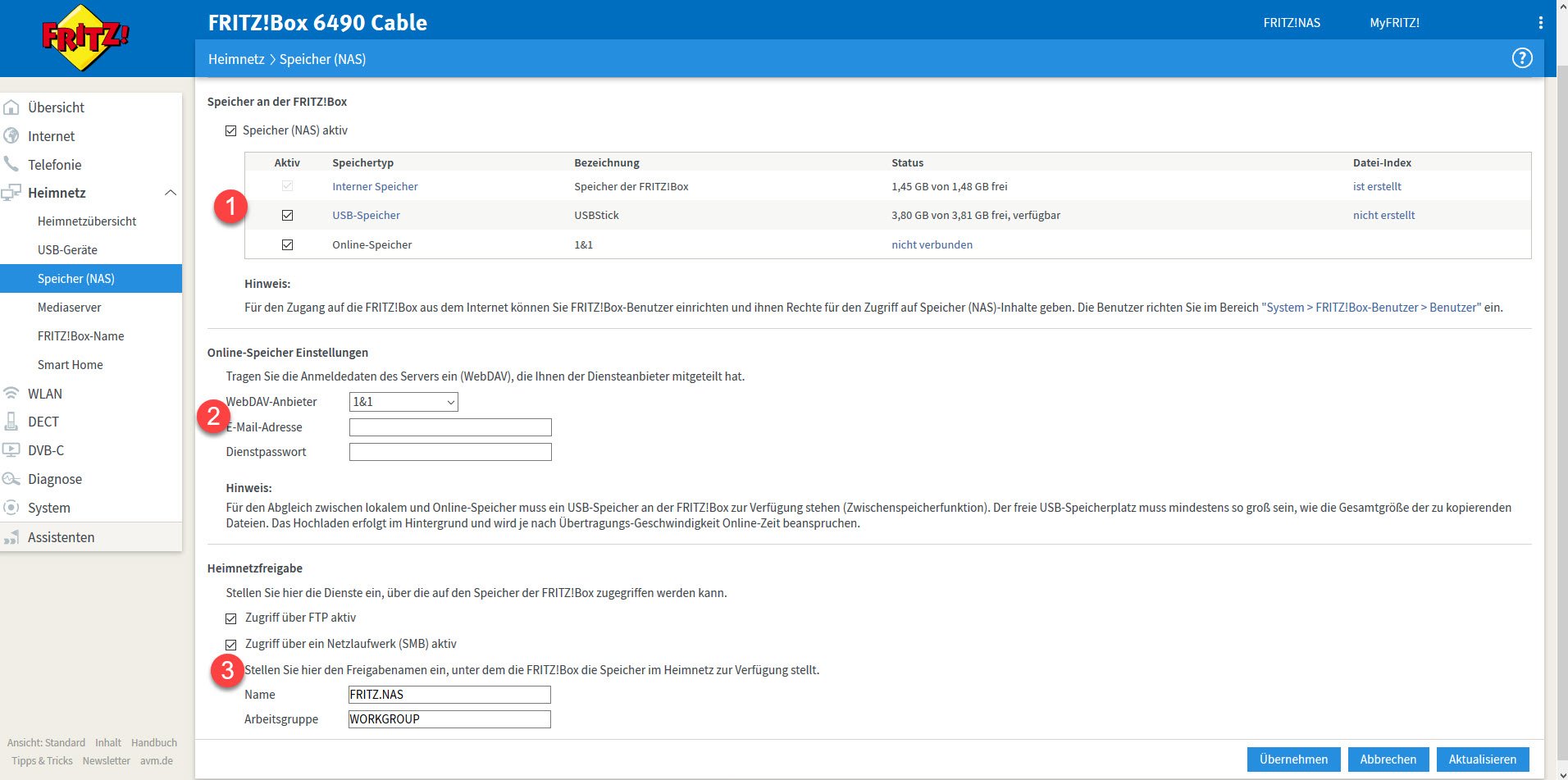
Task: Focus the E-Mail-Adresse input field
Action: pos(450,427)
